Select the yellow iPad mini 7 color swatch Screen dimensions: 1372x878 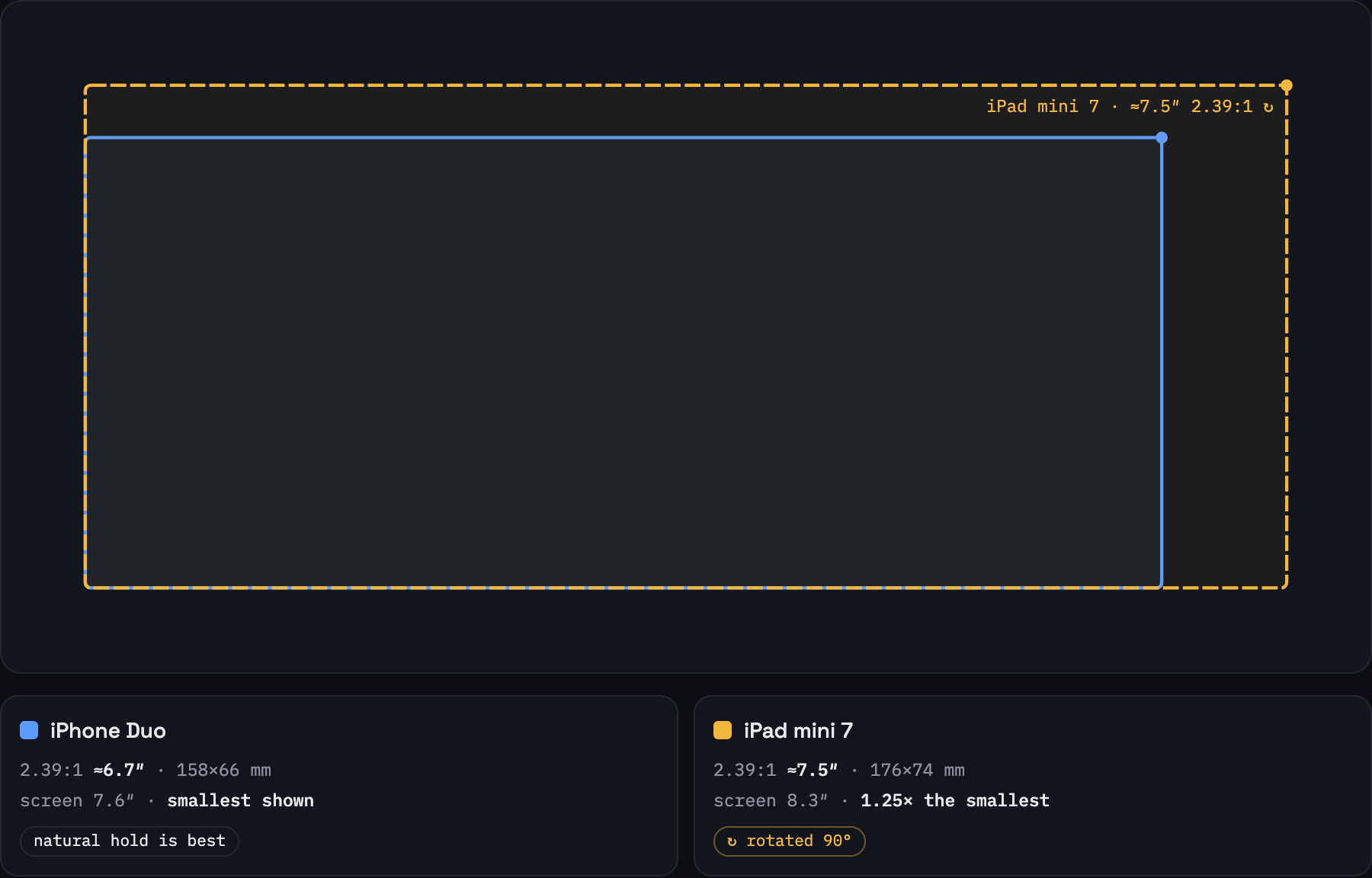coord(723,730)
